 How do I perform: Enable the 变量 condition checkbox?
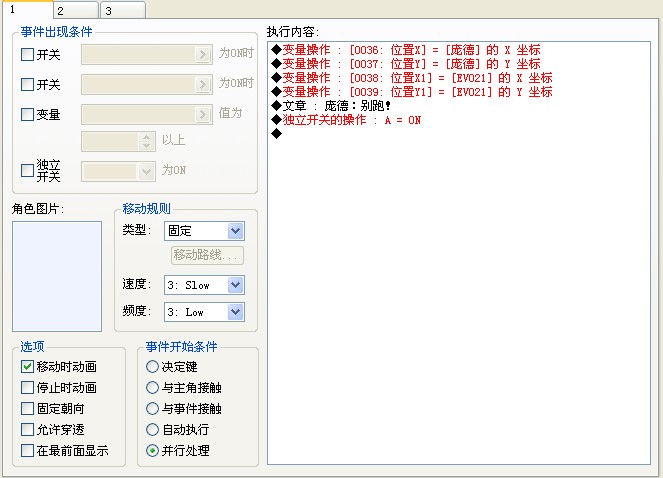pos(27,114)
